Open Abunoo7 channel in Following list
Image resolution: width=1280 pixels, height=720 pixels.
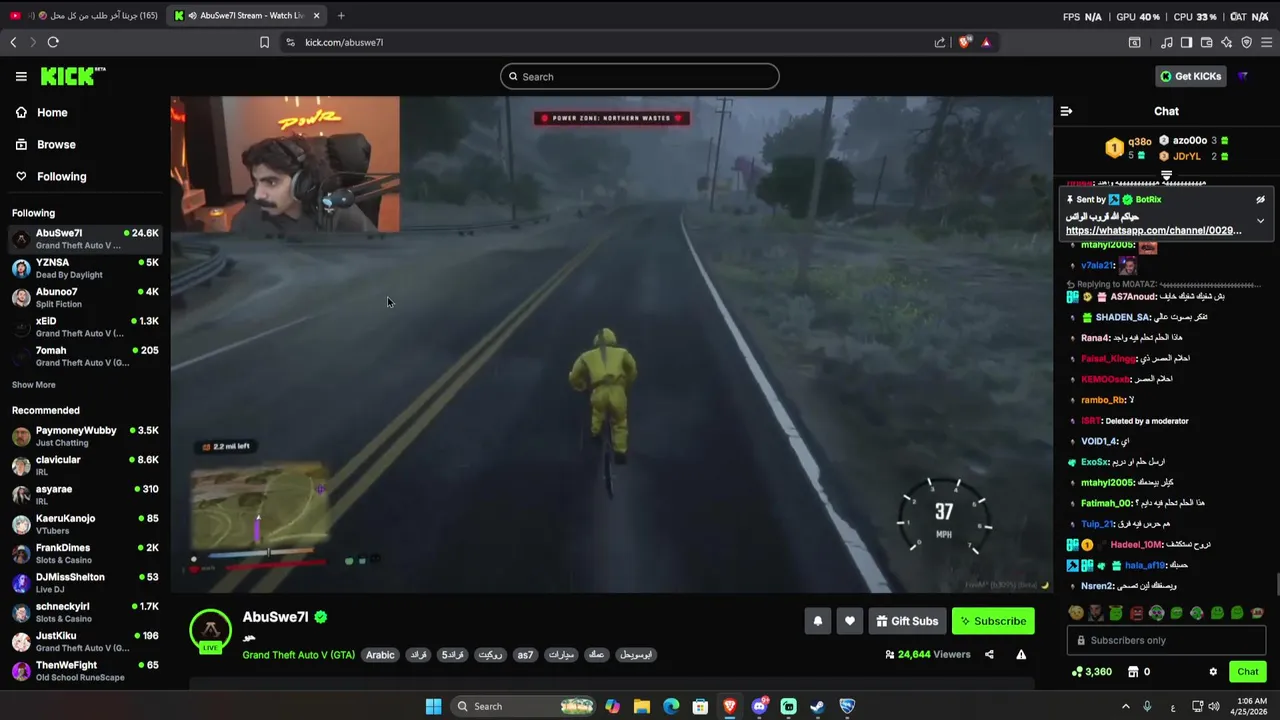point(84,298)
